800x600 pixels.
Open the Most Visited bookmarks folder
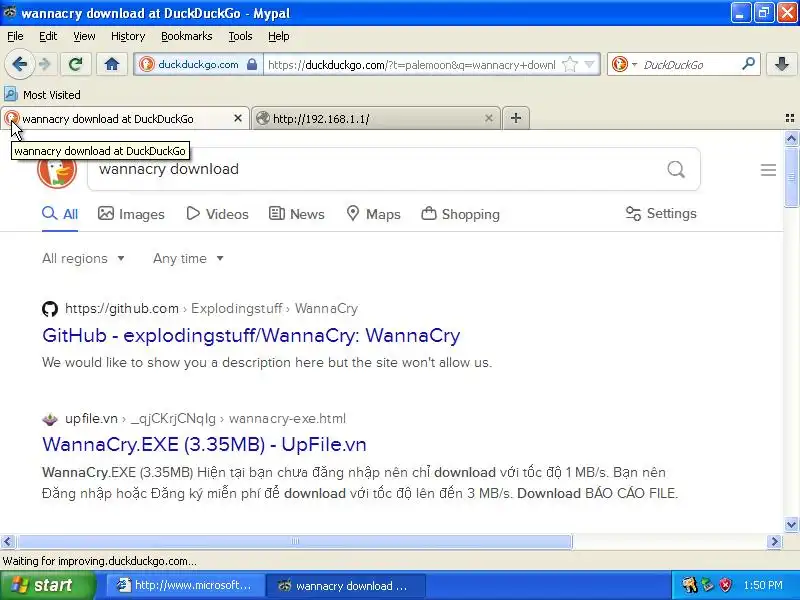click(42, 95)
